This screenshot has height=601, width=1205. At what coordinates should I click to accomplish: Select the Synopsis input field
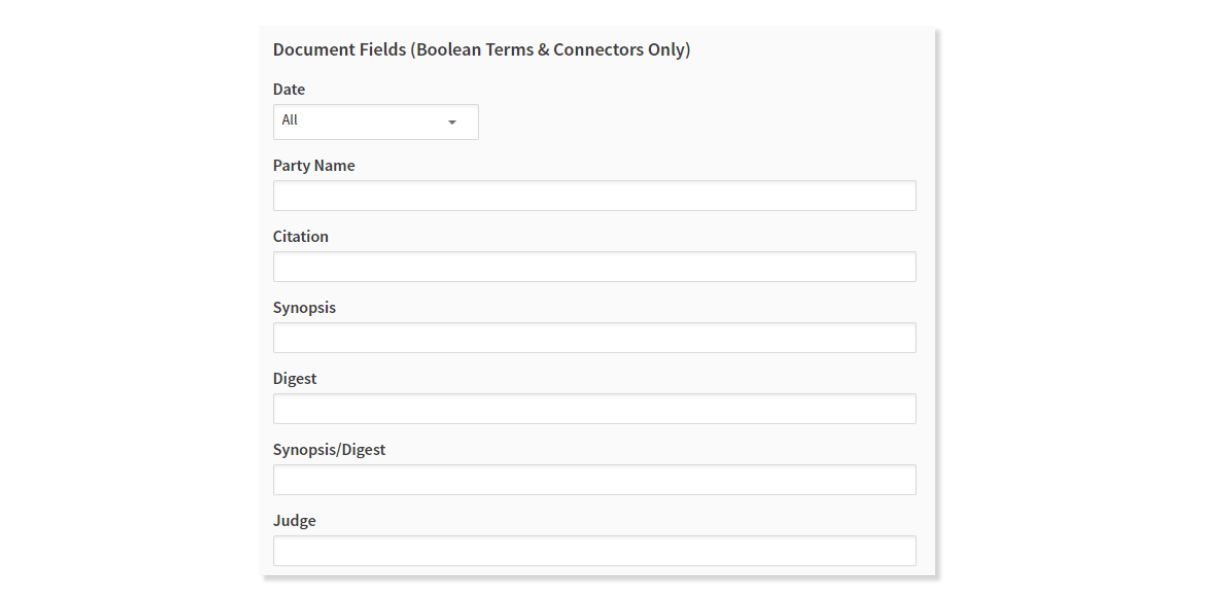(594, 338)
